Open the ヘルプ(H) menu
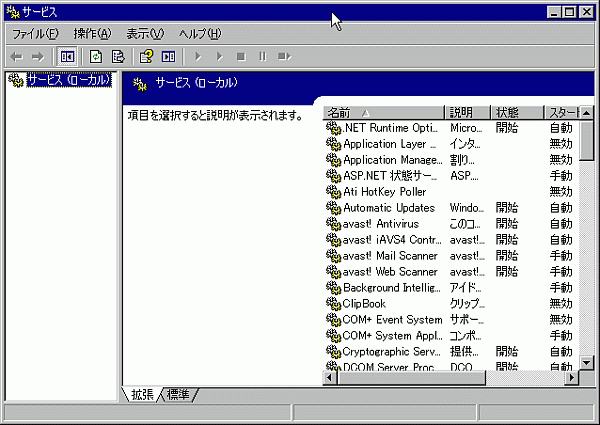Screen dimensions: 600x425 pyautogui.click(x=200, y=34)
